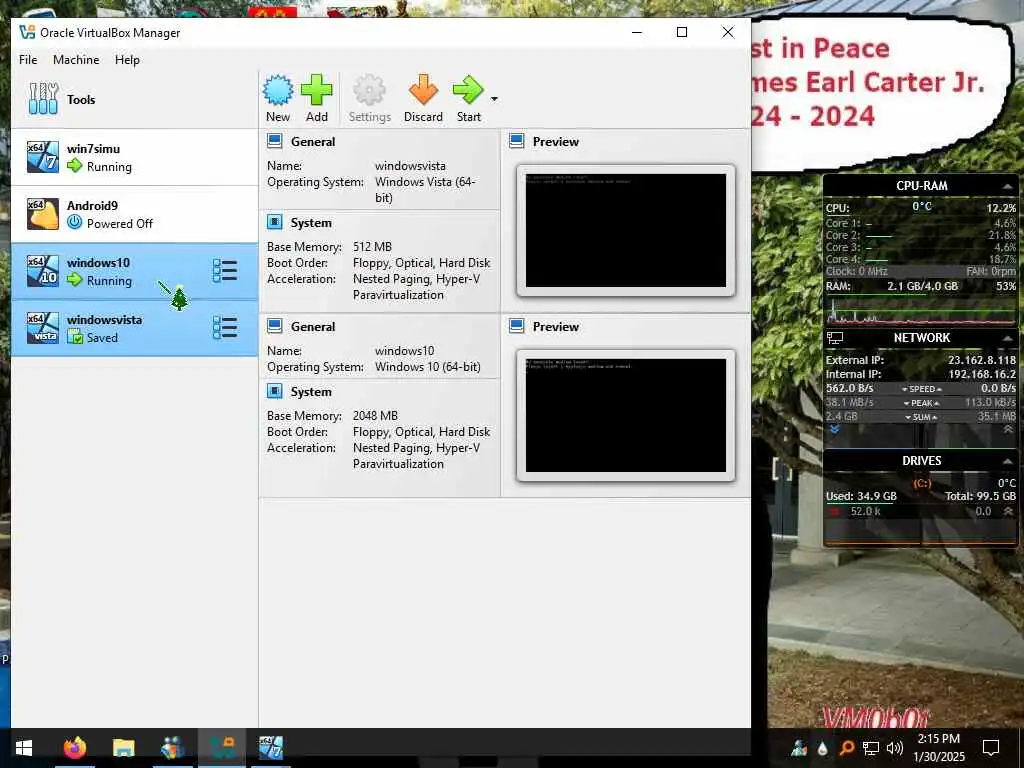Collapse the DRIVES widget section
1024x768 pixels.
tap(1007, 461)
